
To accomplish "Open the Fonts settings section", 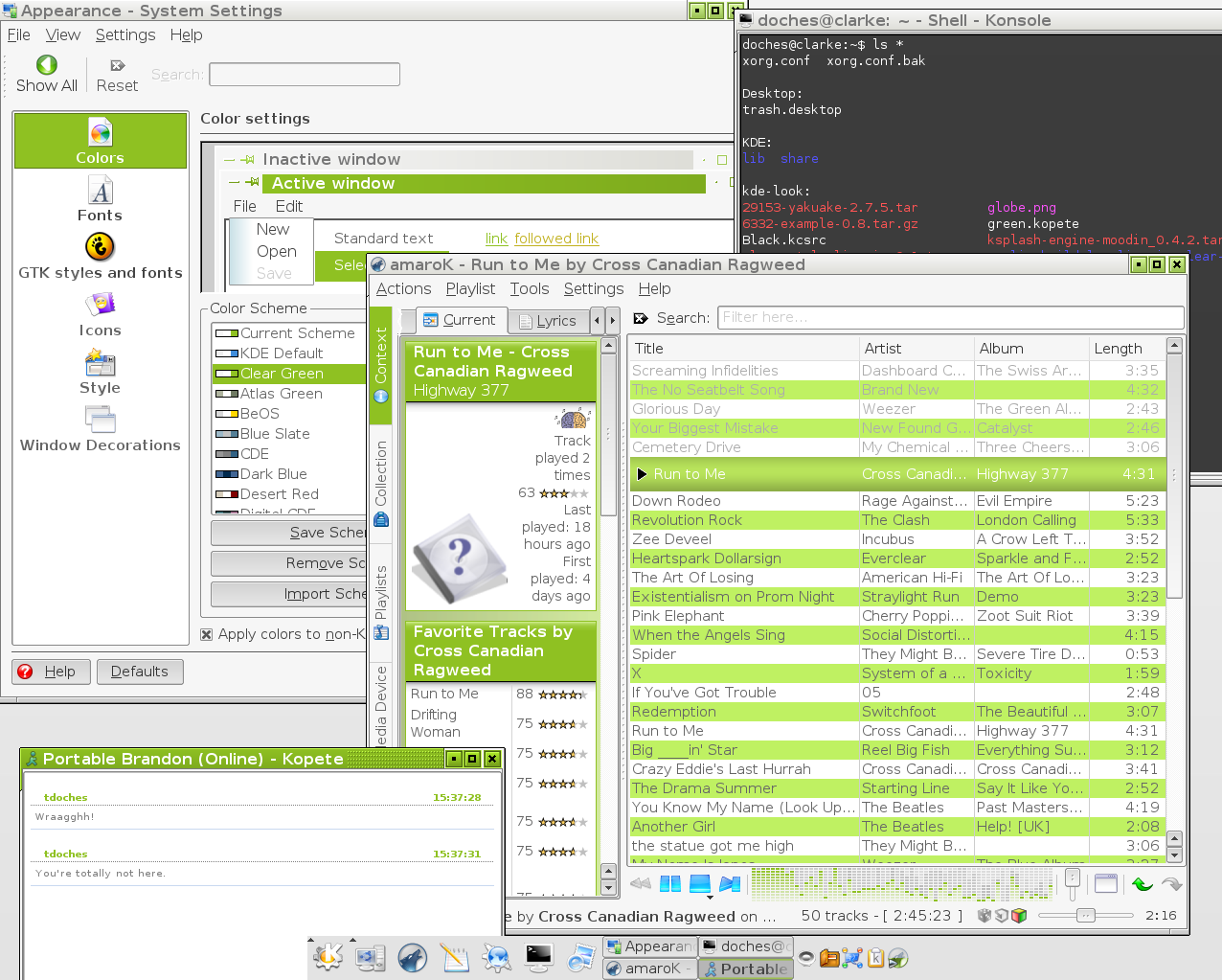I will click(x=101, y=199).
